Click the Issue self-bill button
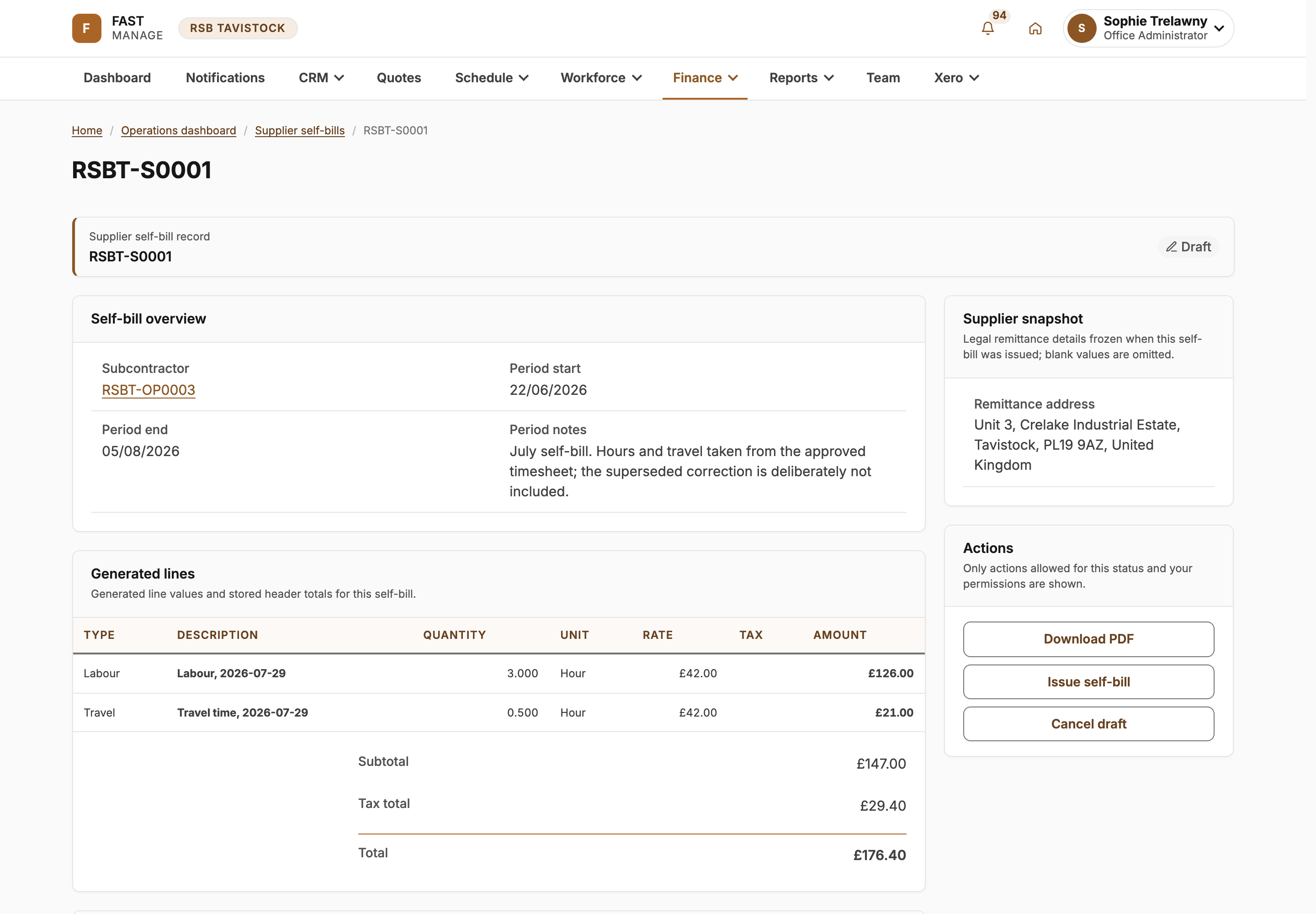 [x=1088, y=682]
